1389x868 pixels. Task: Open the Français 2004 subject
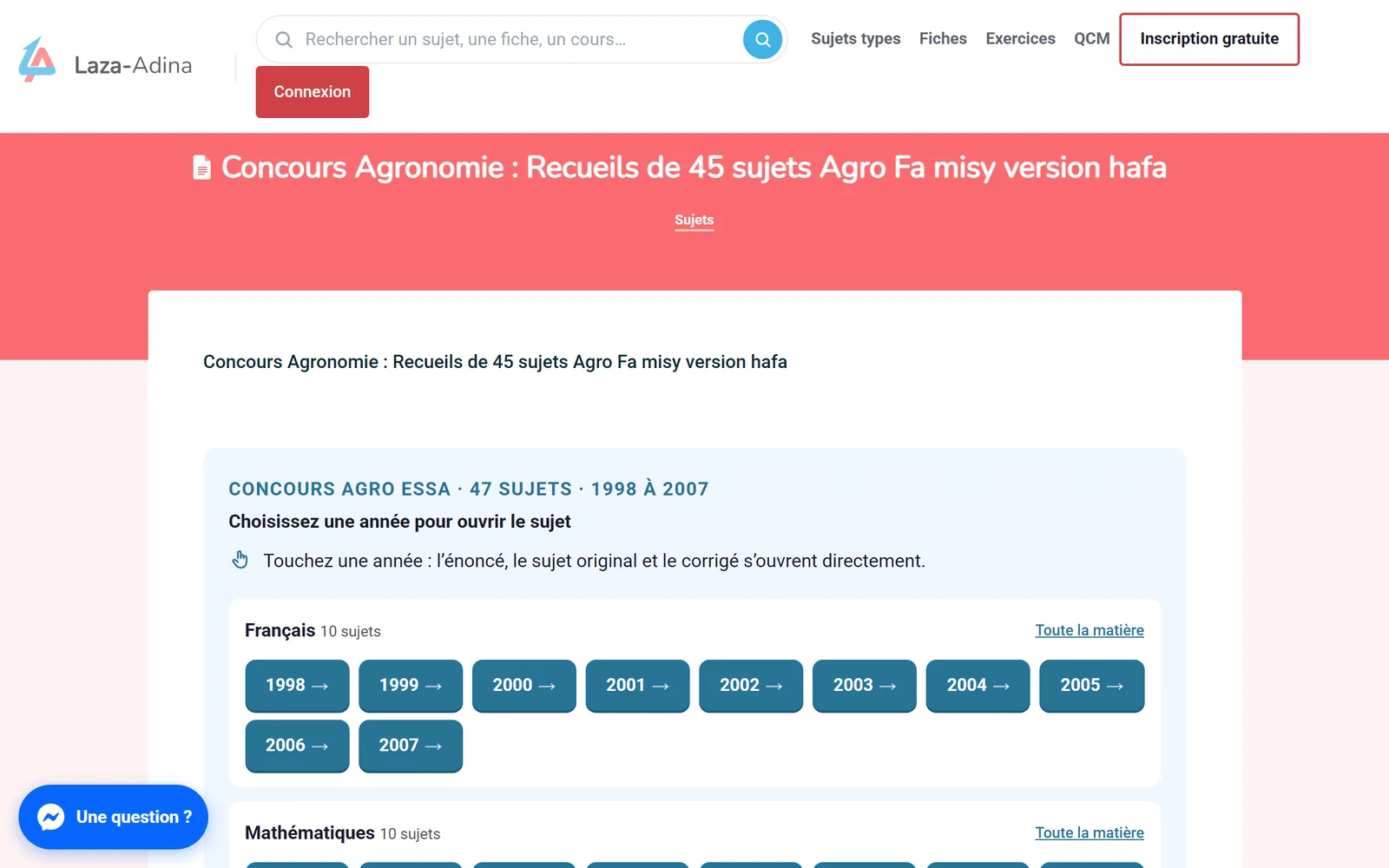[x=978, y=686]
